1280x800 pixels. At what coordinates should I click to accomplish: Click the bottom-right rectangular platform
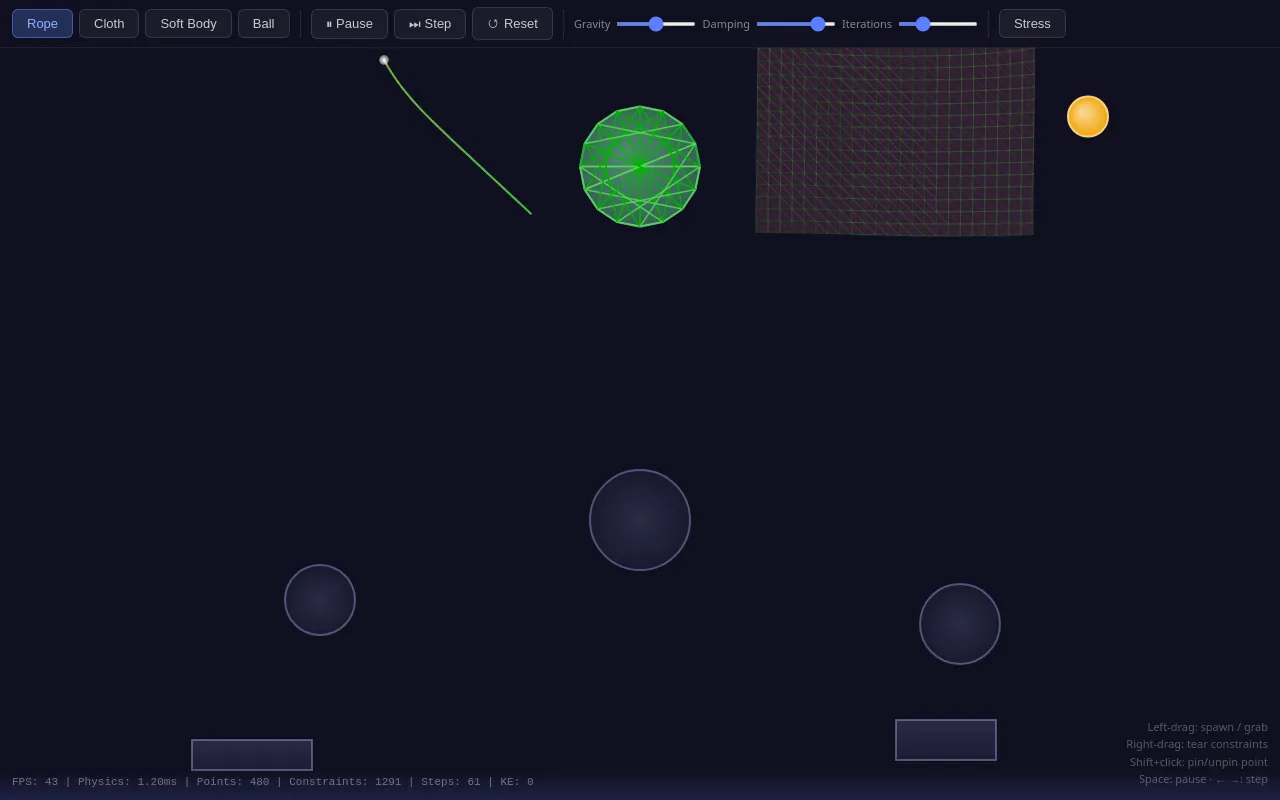click(946, 740)
